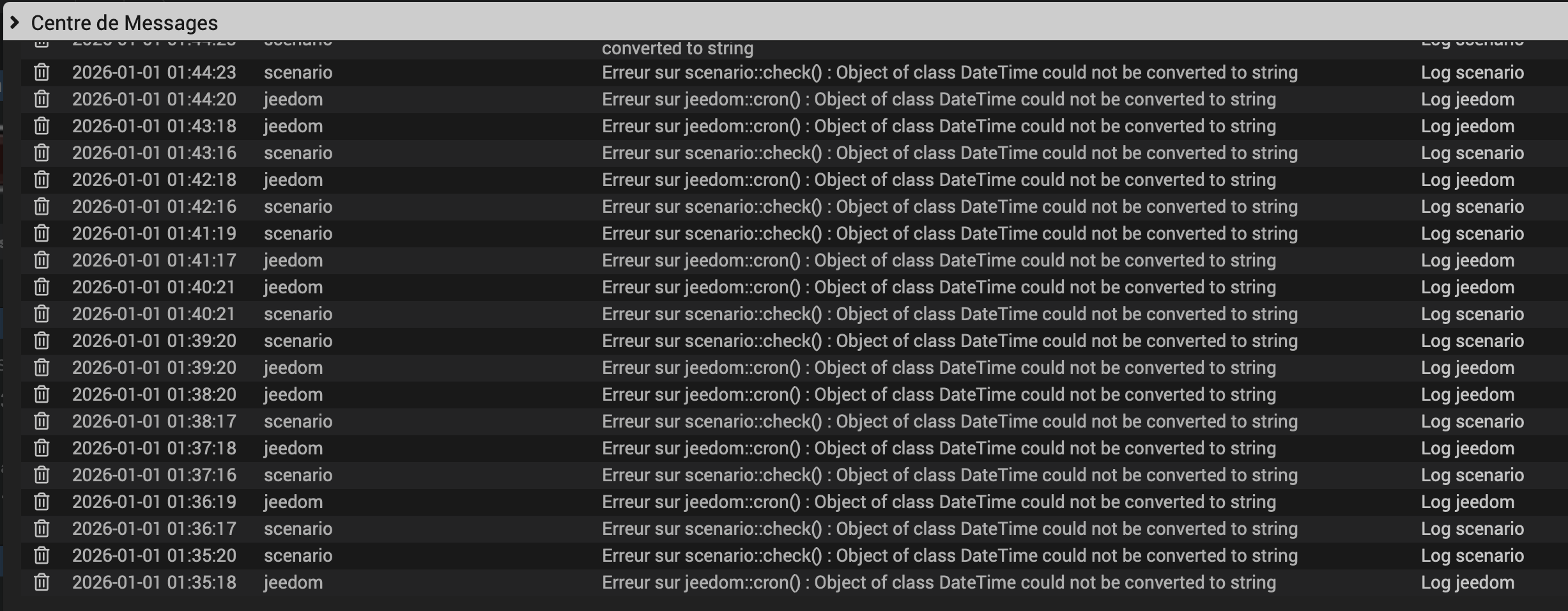Screen dimensions: 1568x611
Task: Remove the 01:43:16 scenario error entry
Action: pyautogui.click(x=42, y=153)
